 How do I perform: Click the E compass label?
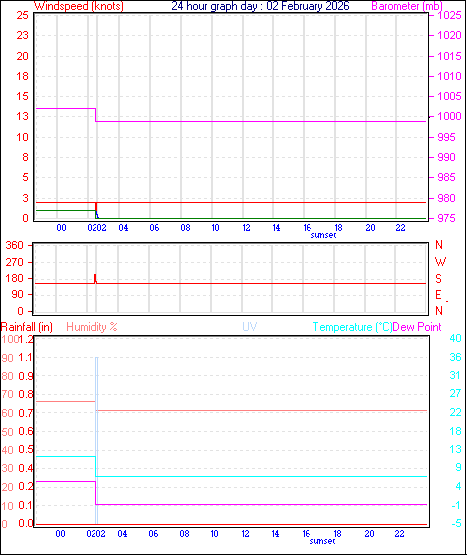point(438,295)
